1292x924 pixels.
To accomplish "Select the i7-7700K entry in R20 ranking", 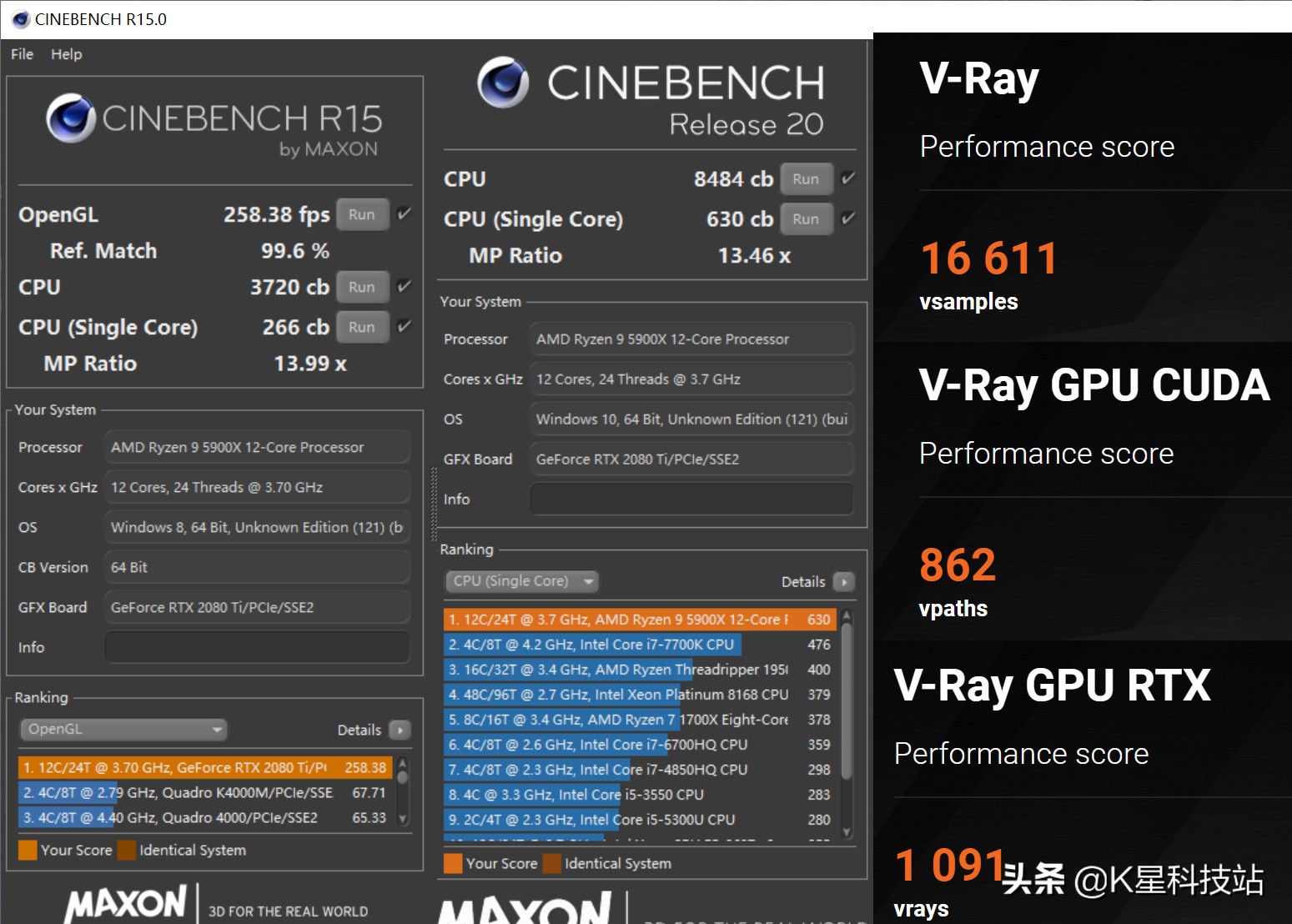I will pos(592,645).
